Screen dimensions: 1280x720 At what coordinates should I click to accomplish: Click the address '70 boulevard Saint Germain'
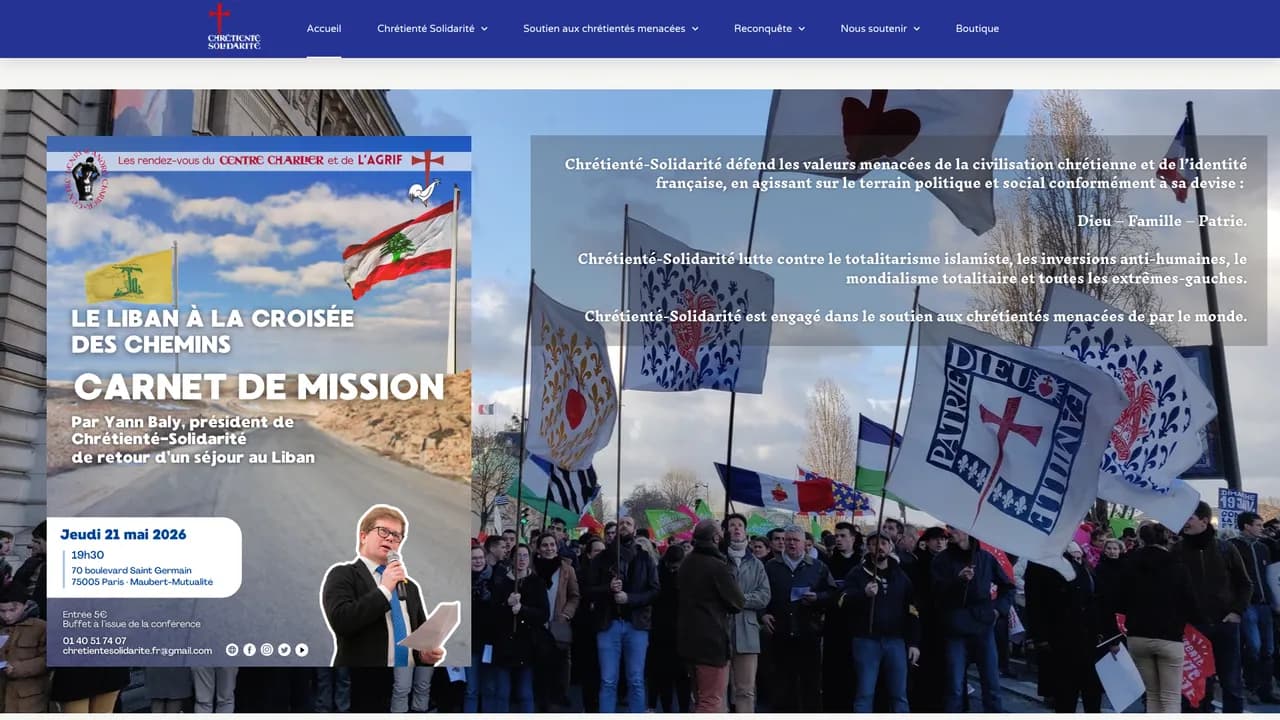(131, 570)
